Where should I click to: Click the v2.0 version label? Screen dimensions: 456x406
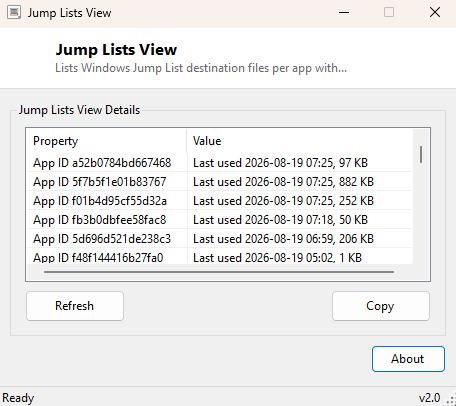[429, 398]
